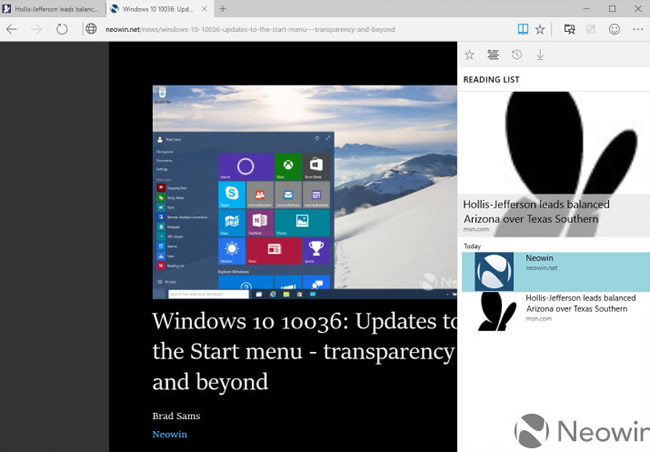Show Reading list in hub panel
The image size is (650, 452).
[493, 55]
